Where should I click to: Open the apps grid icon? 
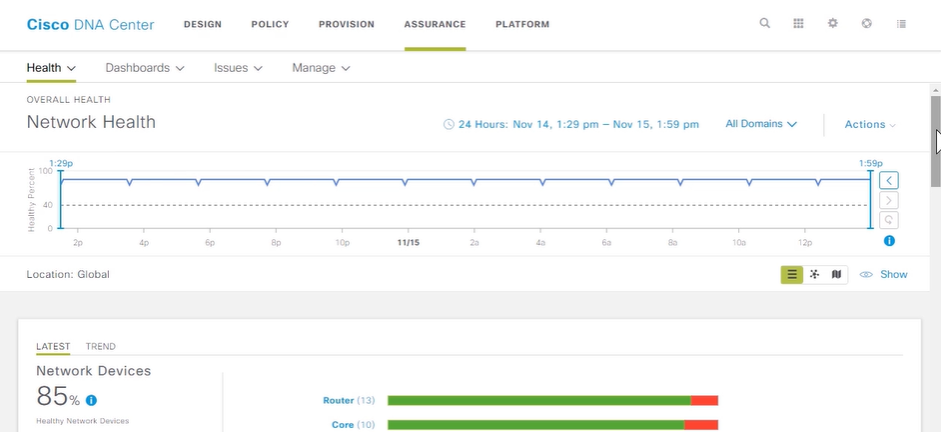click(x=798, y=23)
